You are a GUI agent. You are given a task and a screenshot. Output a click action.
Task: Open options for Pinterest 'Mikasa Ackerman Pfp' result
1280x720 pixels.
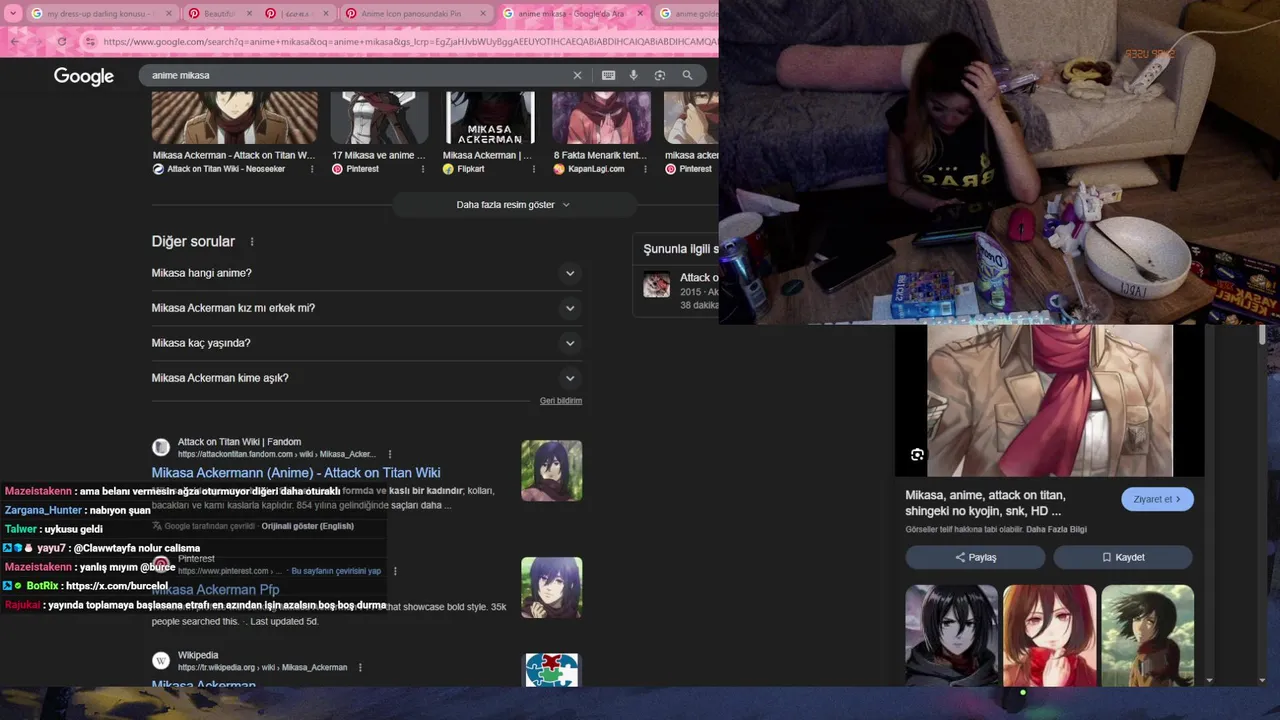tap(395, 571)
